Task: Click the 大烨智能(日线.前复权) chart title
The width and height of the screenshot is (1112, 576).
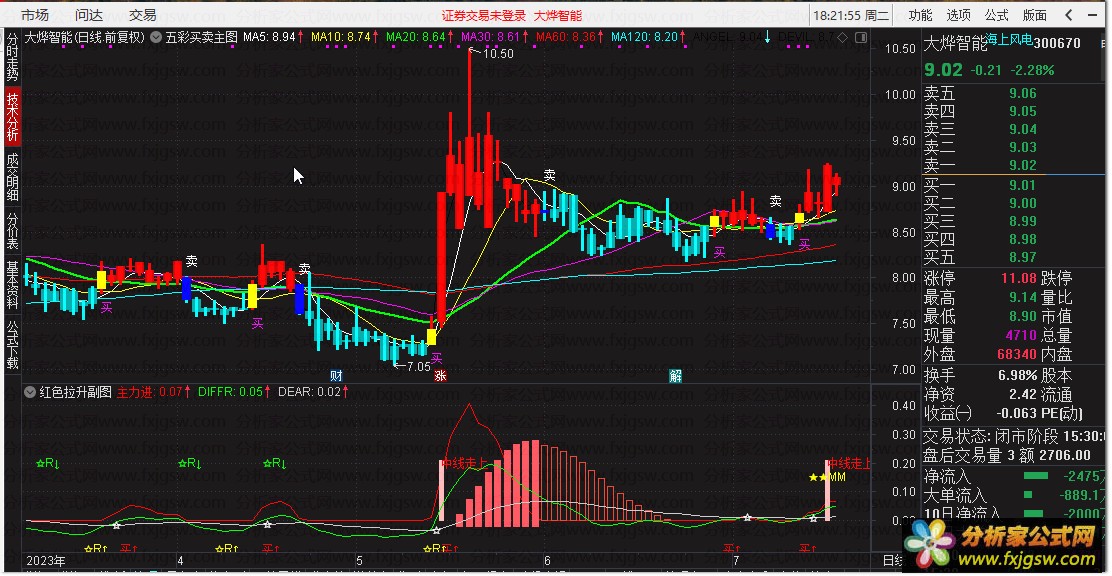Action: point(84,38)
